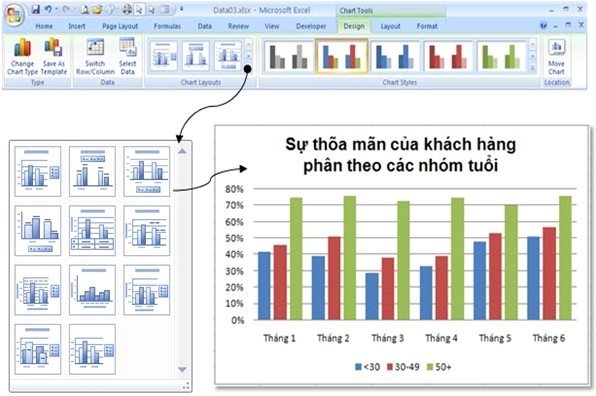Select Layout 2 in expanded layouts gallery

(92, 171)
